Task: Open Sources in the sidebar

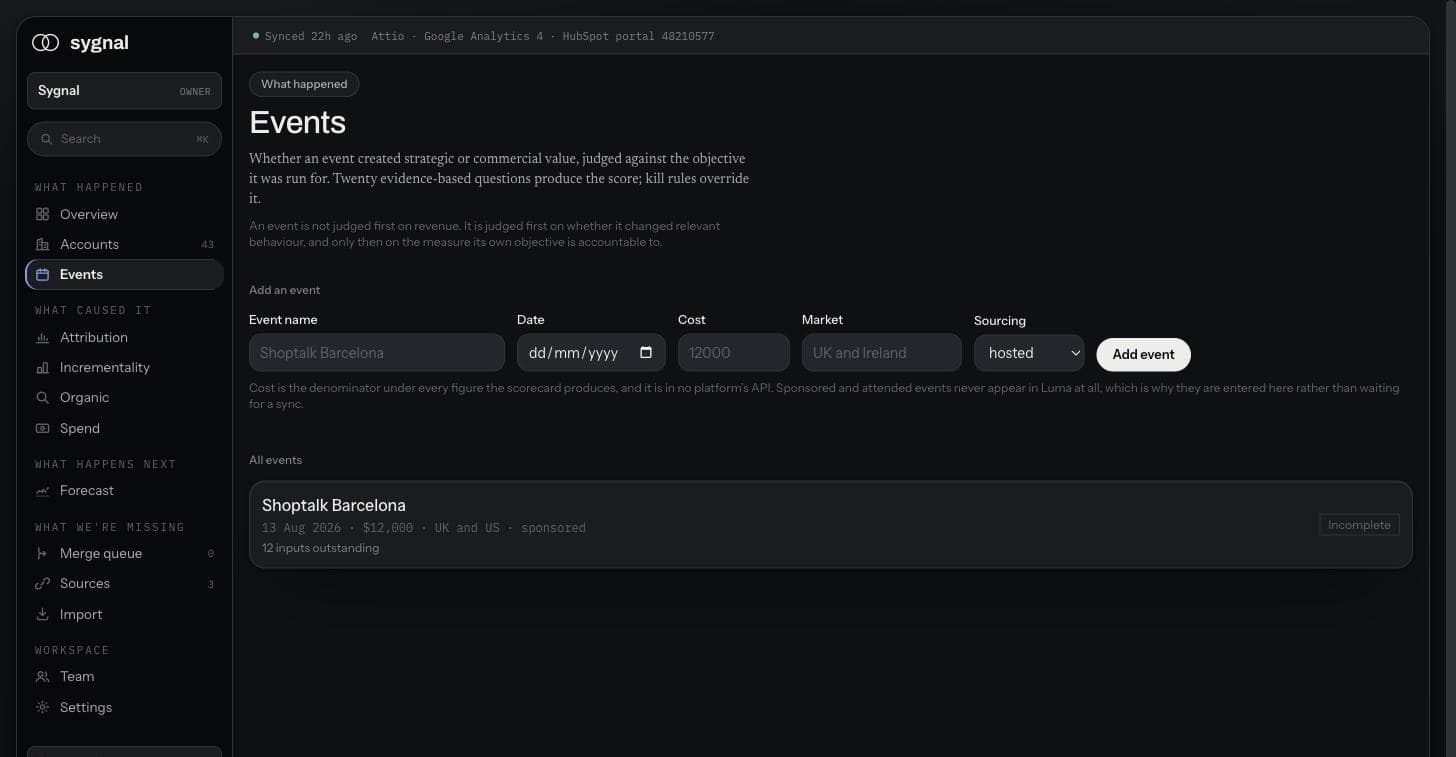Action: tap(124, 584)
